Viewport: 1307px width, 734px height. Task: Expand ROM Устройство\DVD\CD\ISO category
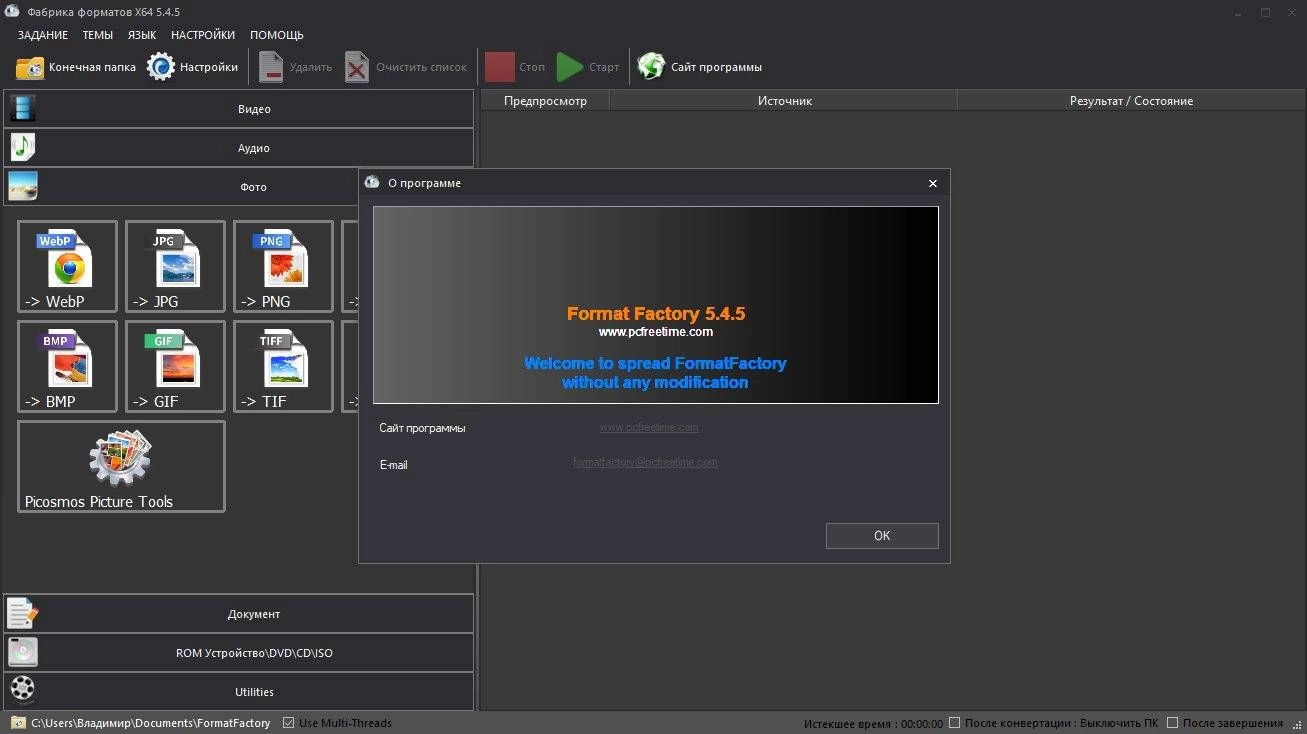(x=238, y=653)
